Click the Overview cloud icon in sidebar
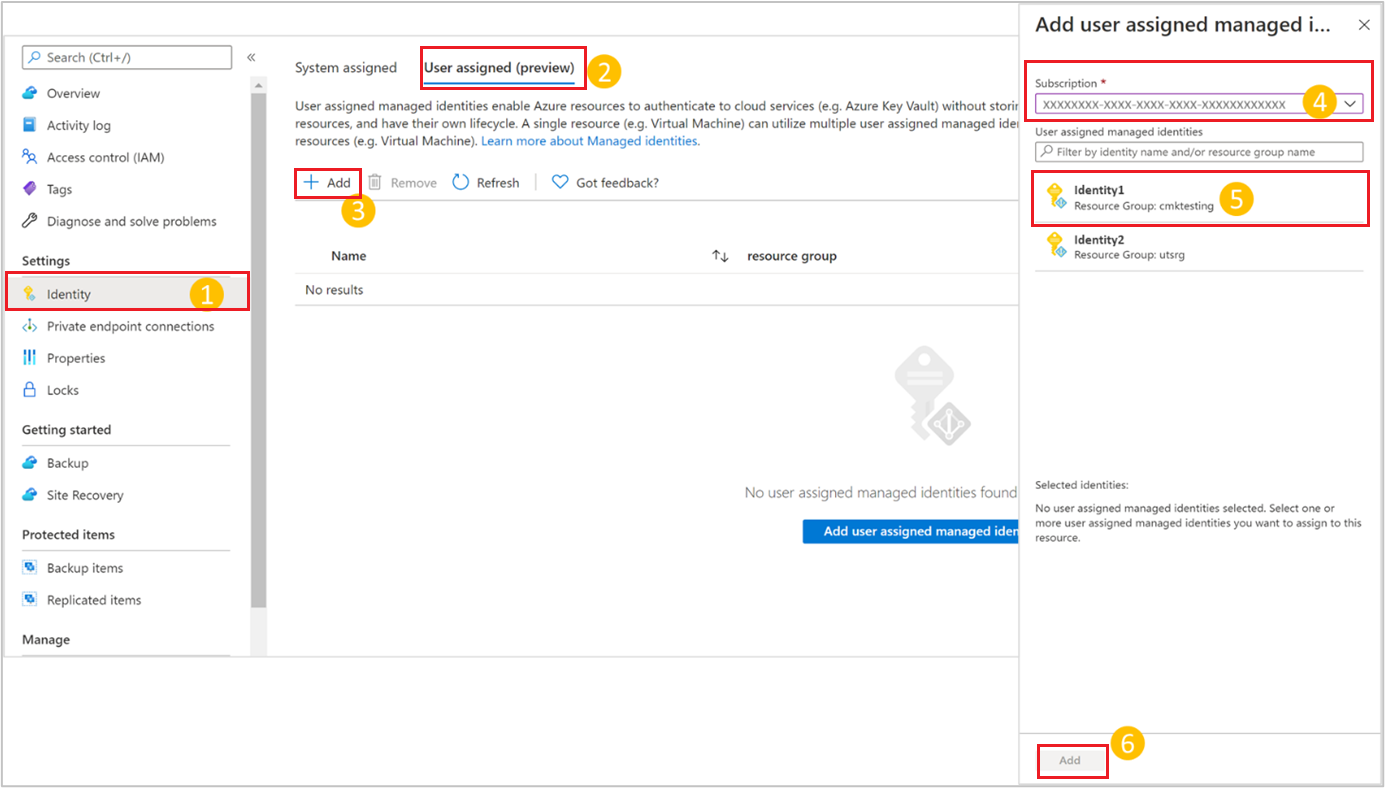Image resolution: width=1385 pixels, height=788 pixels. (29, 93)
